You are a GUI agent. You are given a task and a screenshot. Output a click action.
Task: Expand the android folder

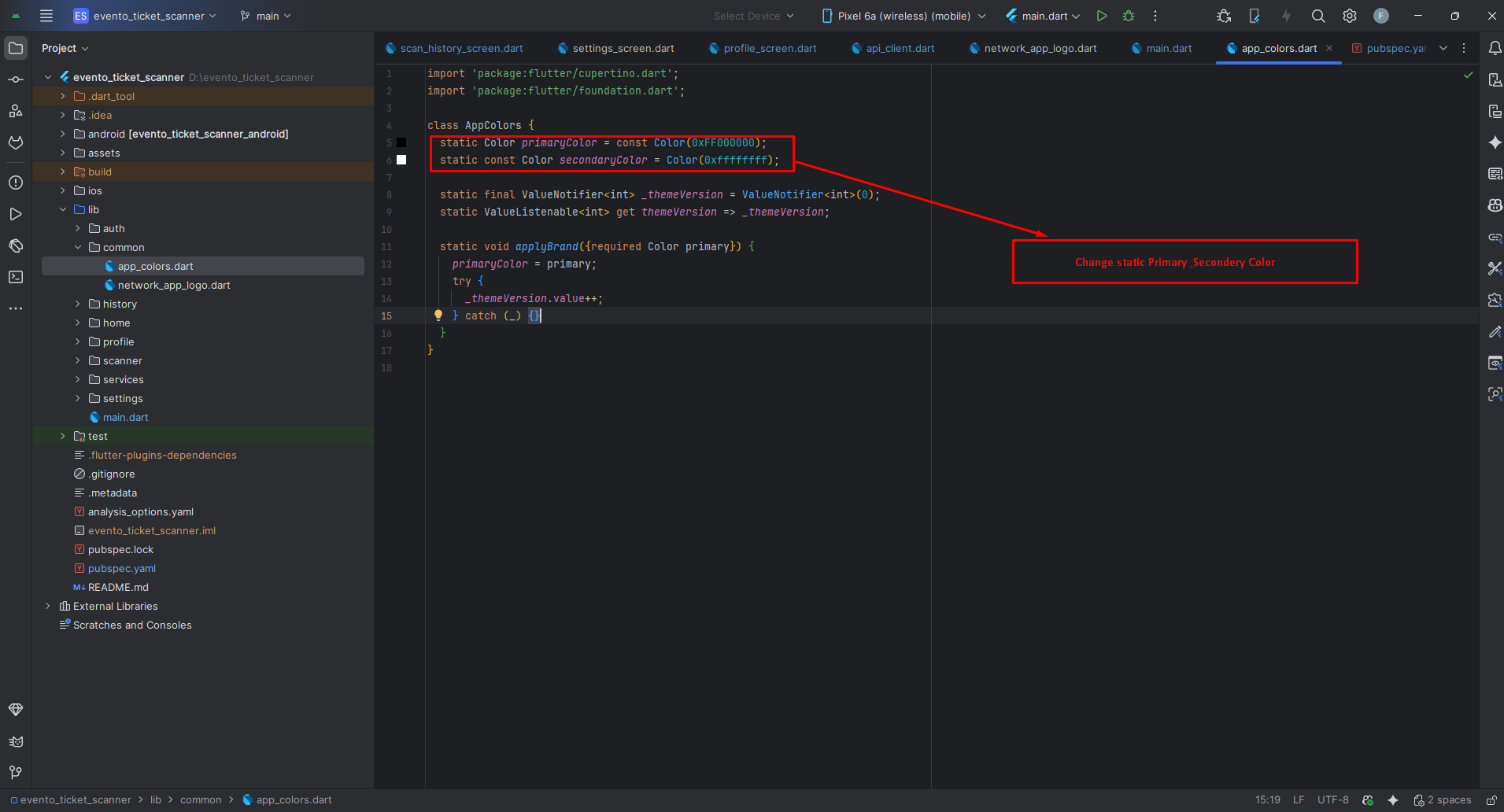pos(63,134)
